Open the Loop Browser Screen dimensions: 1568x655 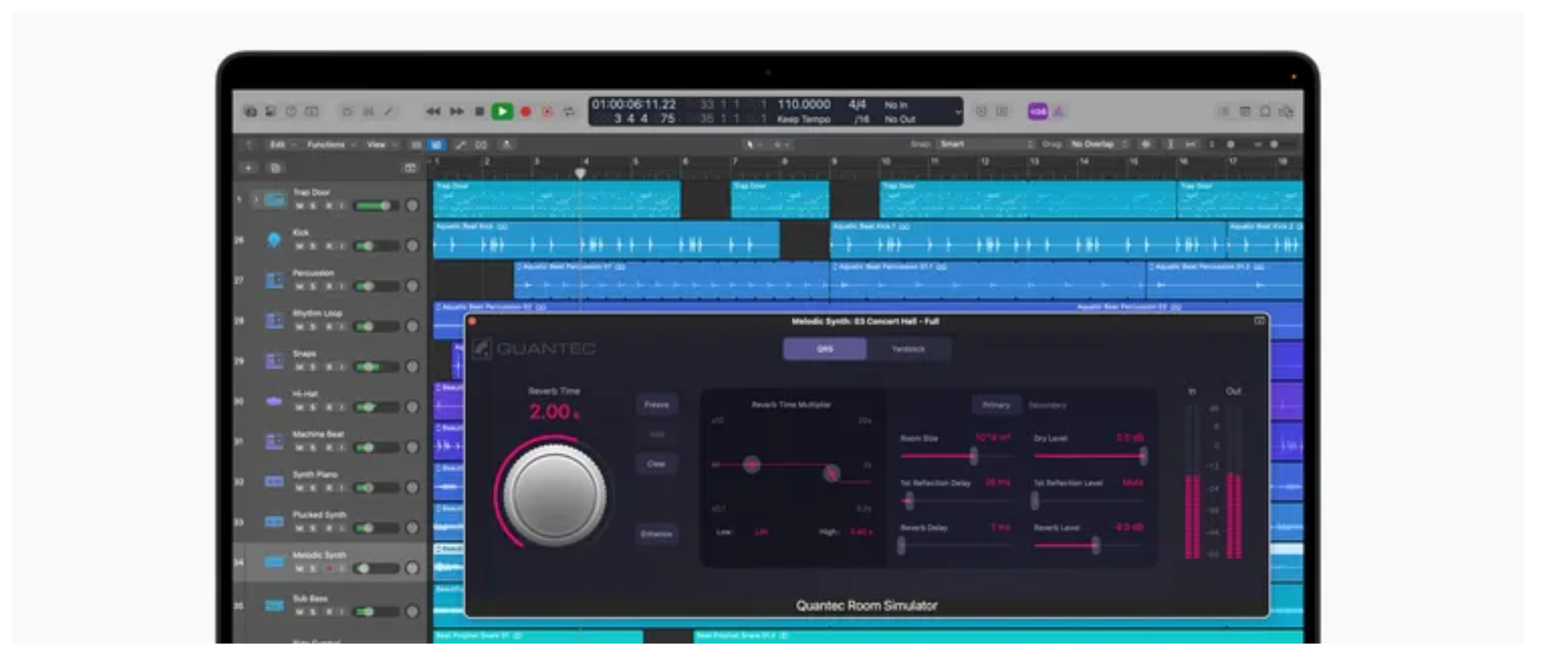1265,112
